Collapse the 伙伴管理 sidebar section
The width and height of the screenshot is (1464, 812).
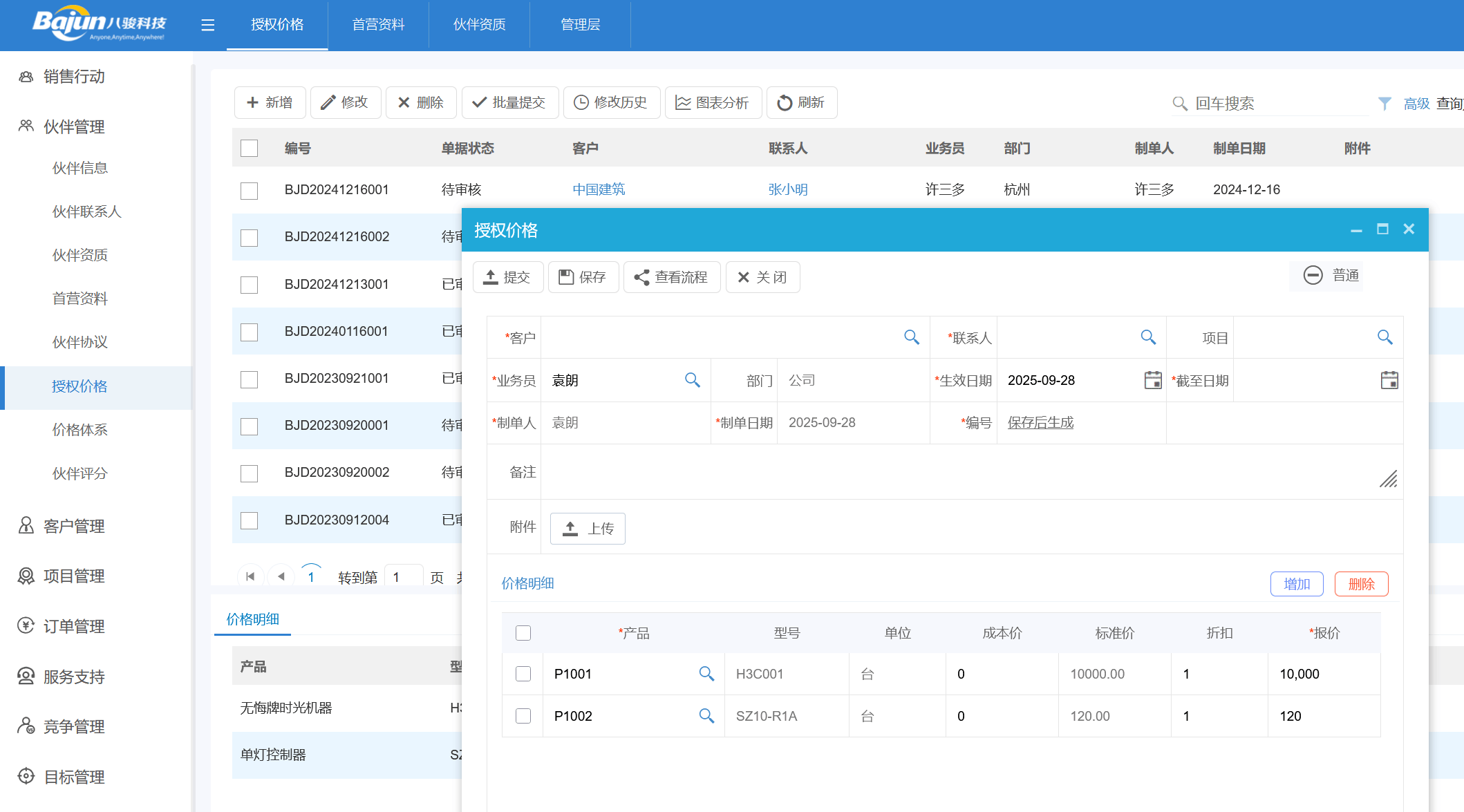(73, 126)
